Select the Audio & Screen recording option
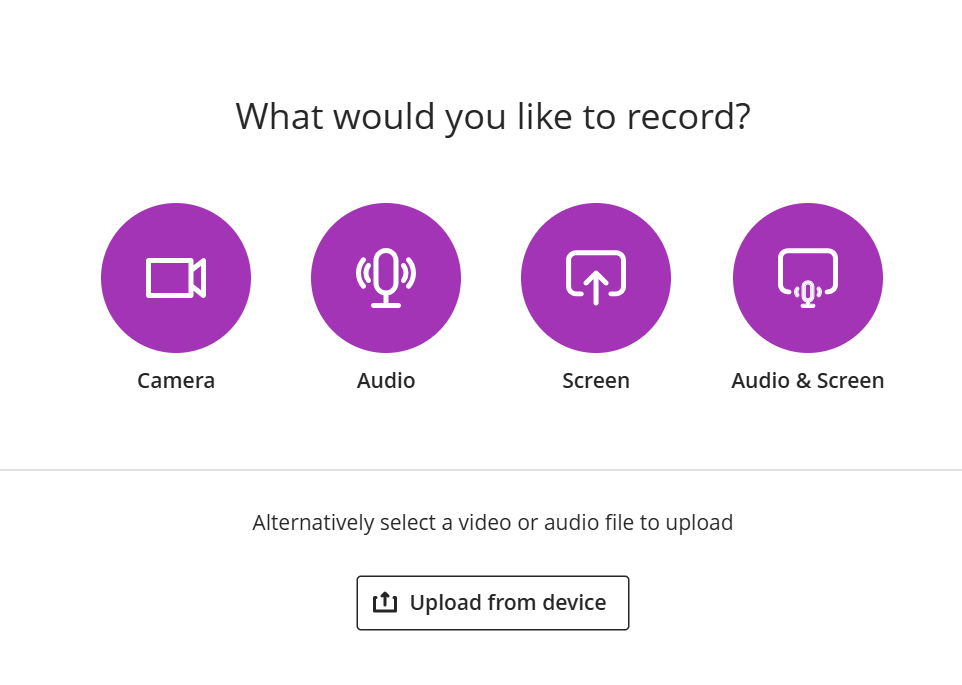Screen dimensions: 962x685 (x=807, y=277)
